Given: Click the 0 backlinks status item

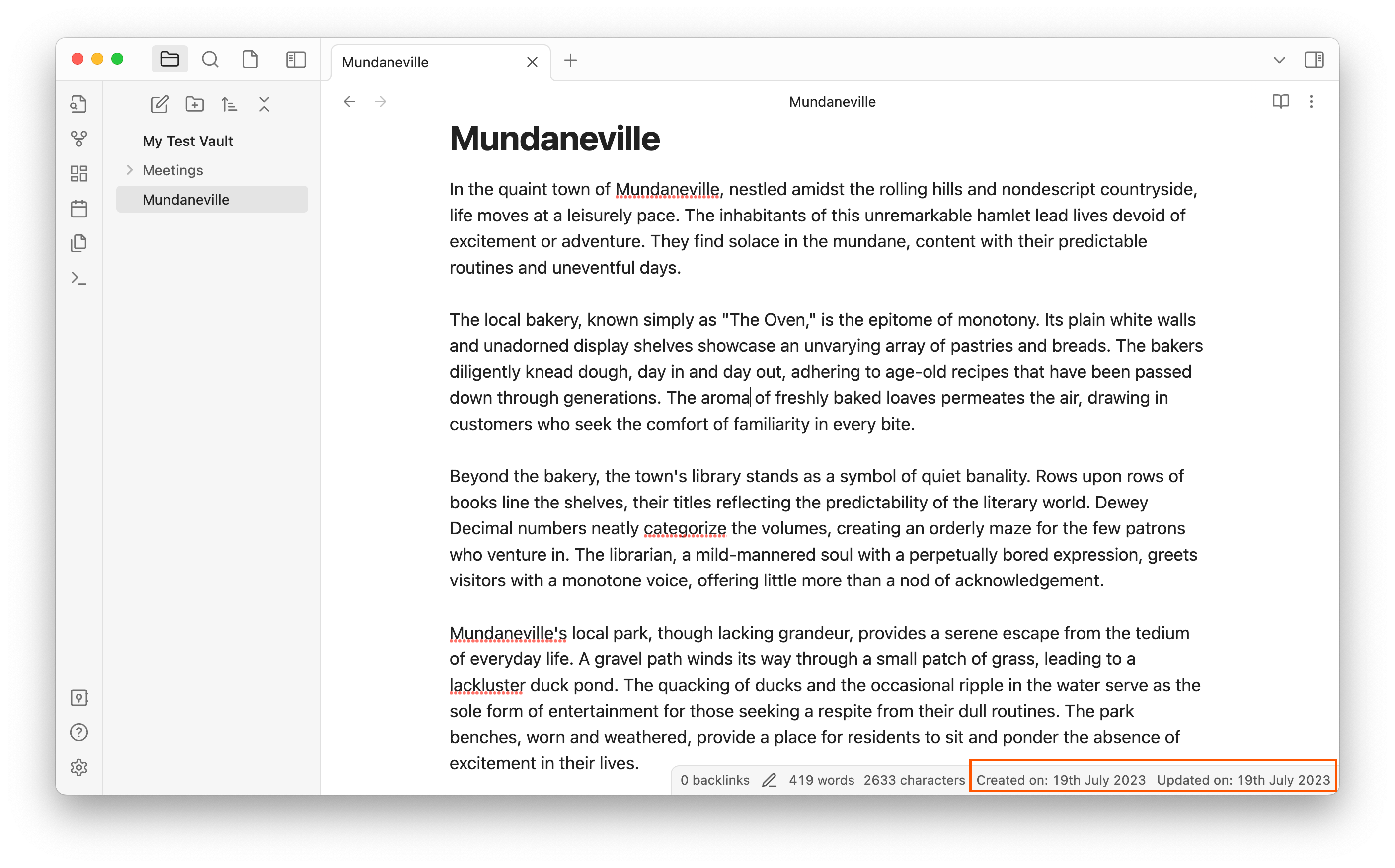Looking at the screenshot, I should (x=714, y=780).
